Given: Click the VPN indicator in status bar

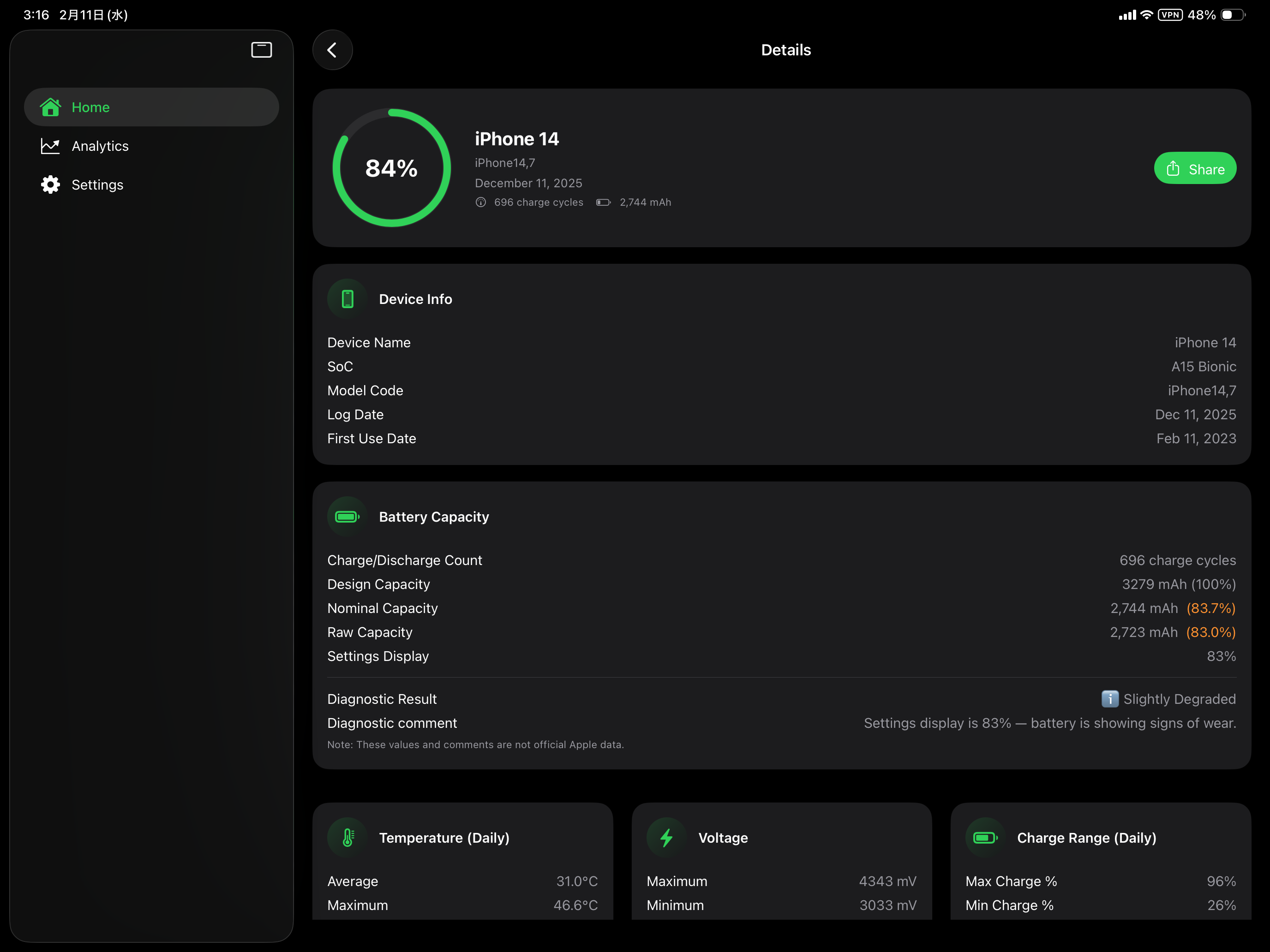Looking at the screenshot, I should click(x=1170, y=15).
